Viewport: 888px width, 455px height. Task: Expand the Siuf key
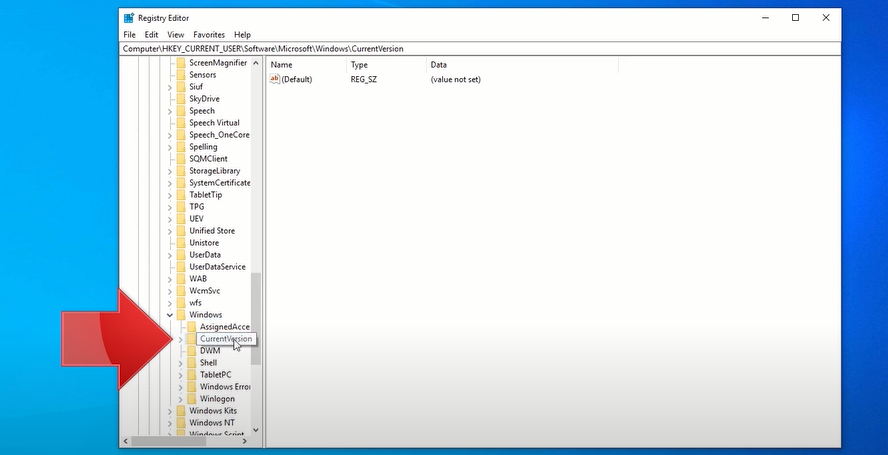tap(170, 87)
